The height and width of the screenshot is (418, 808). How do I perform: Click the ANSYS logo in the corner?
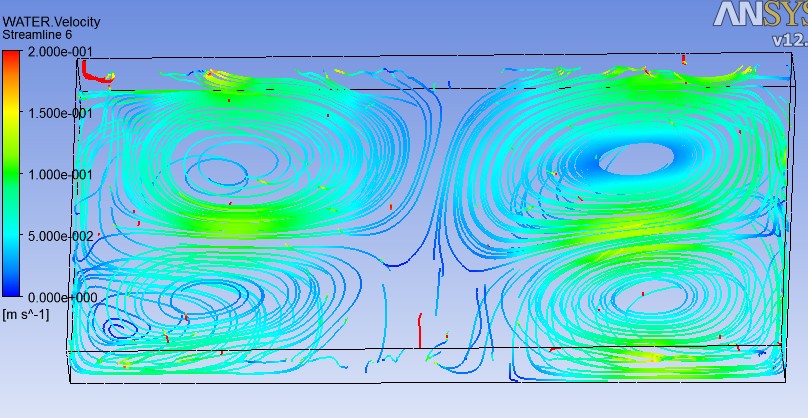(x=760, y=14)
